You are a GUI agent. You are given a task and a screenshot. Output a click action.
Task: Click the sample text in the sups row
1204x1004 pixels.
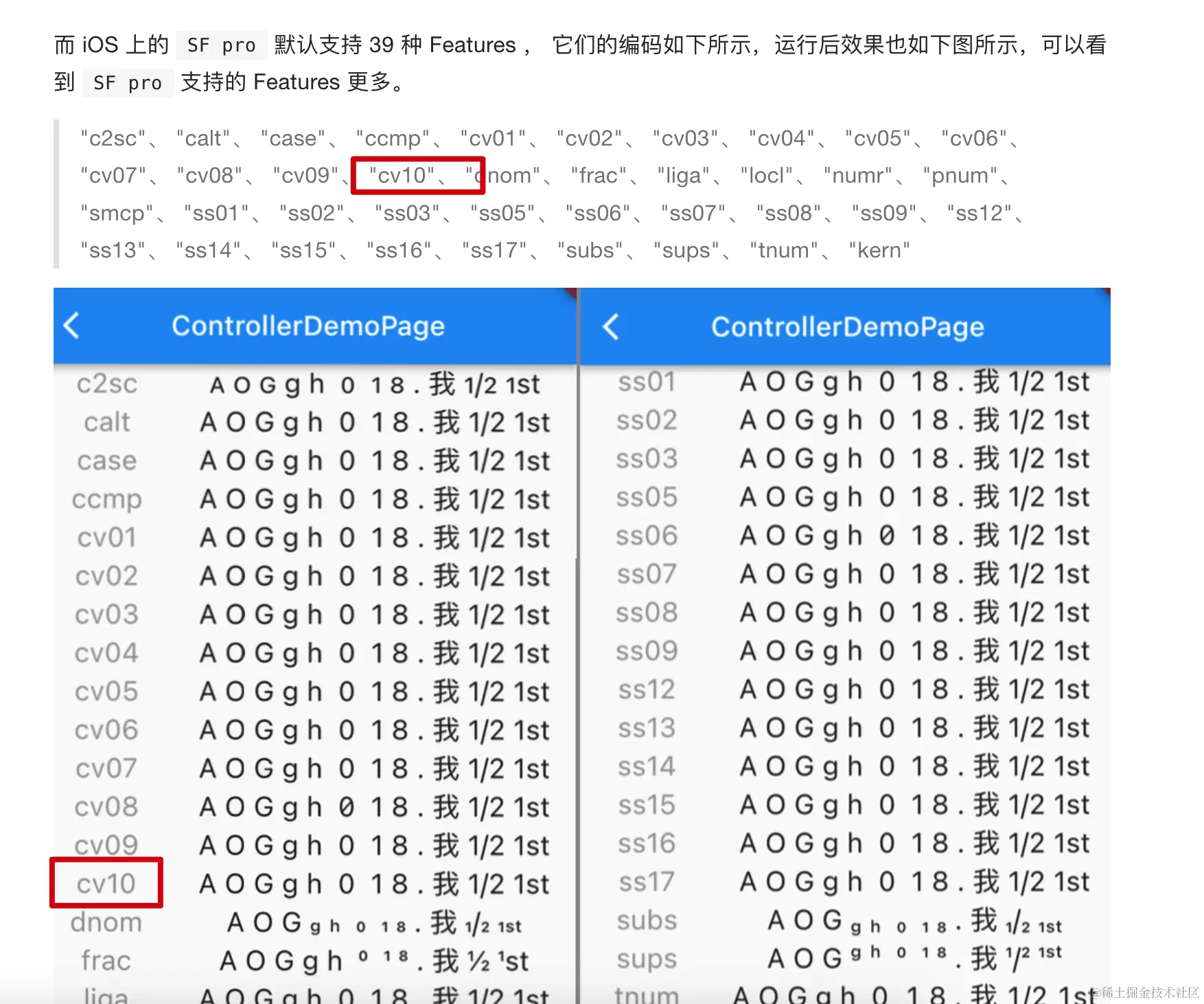[914, 957]
